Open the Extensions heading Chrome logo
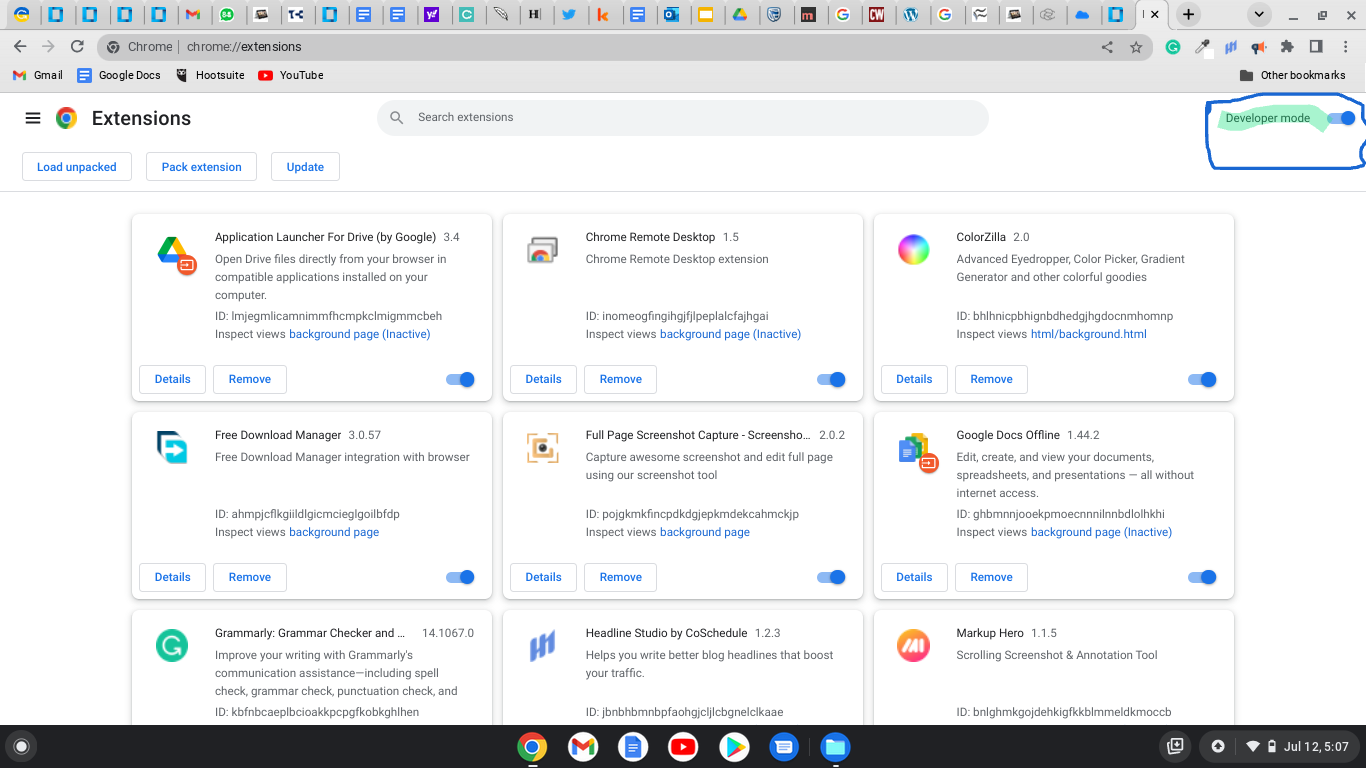This screenshot has width=1366, height=768. click(x=67, y=118)
